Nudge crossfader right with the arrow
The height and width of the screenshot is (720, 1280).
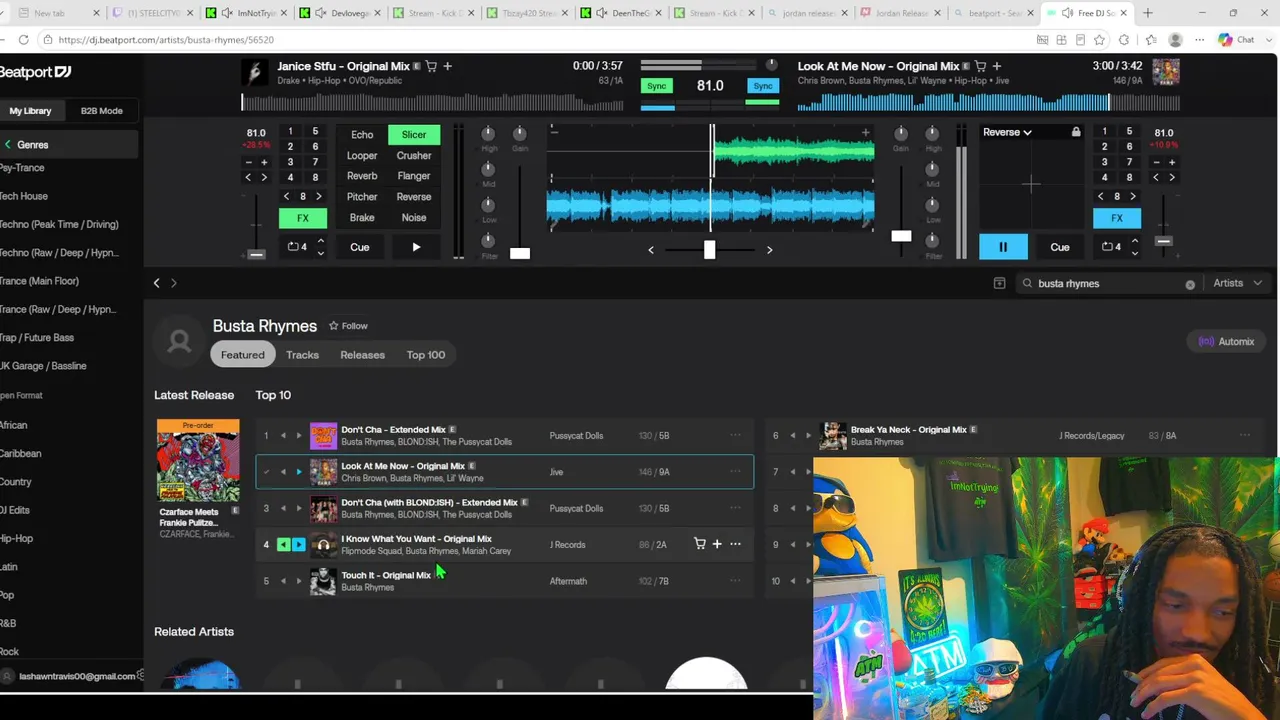769,250
